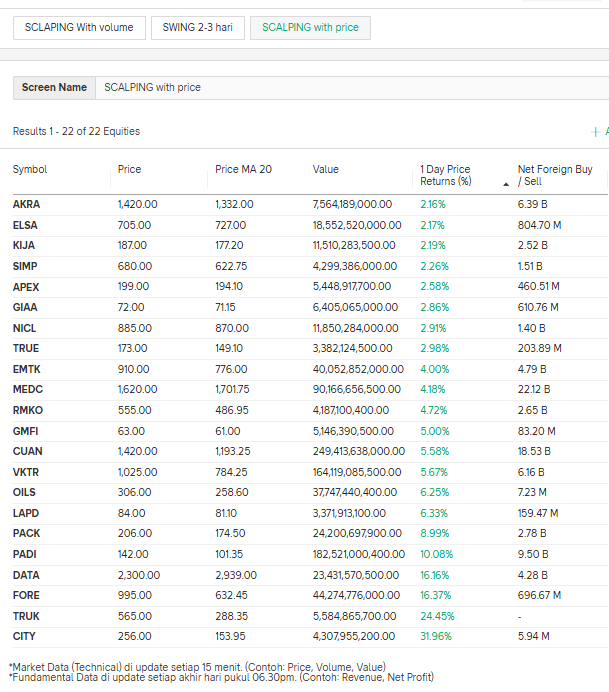Open the RMKO symbol

28,410
